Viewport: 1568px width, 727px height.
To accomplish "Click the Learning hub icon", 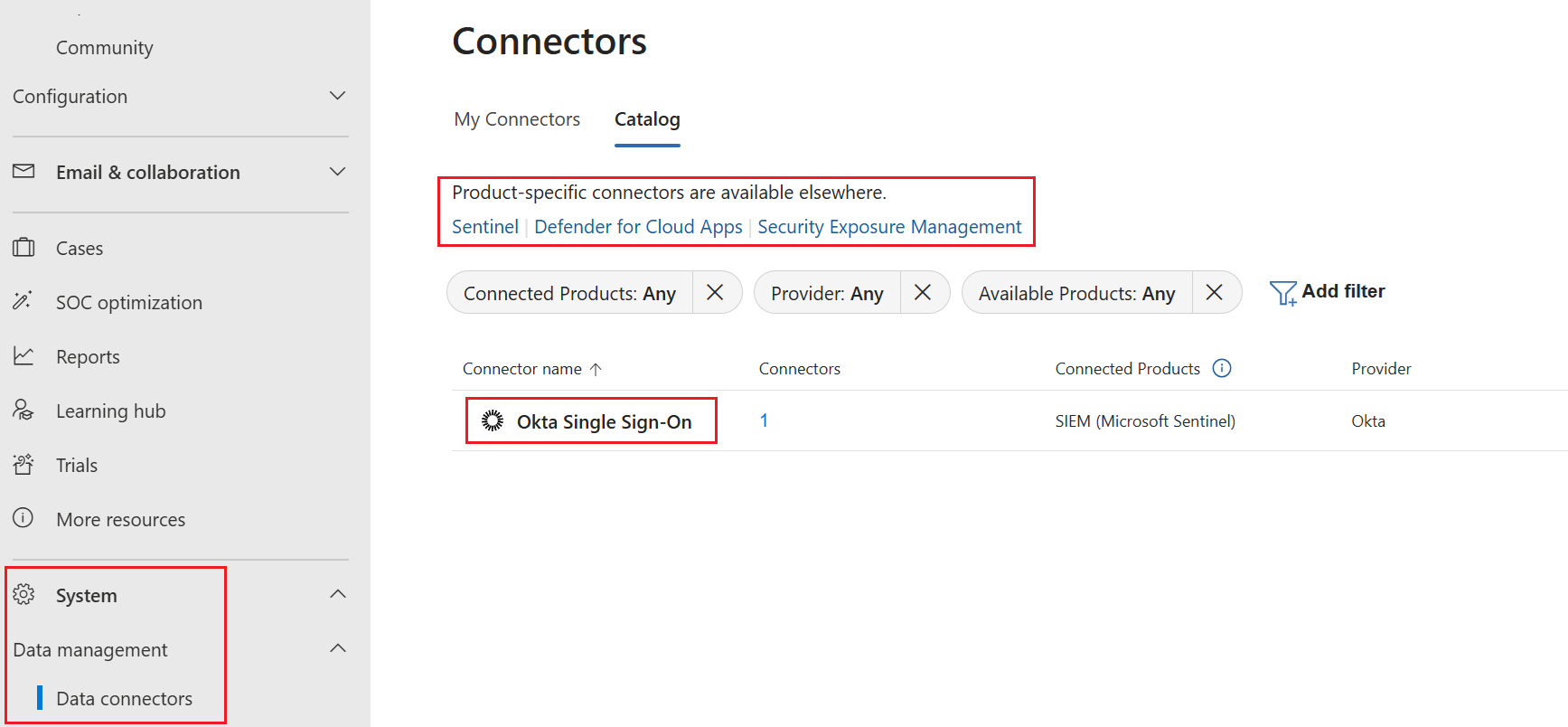I will [x=23, y=411].
